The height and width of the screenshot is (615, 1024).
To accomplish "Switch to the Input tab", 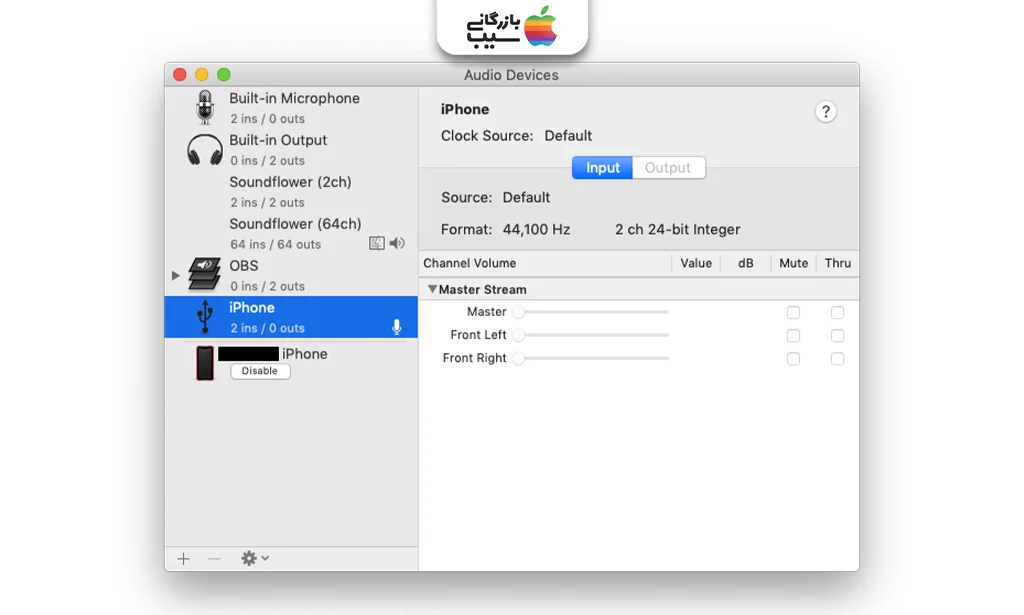I will pos(602,168).
